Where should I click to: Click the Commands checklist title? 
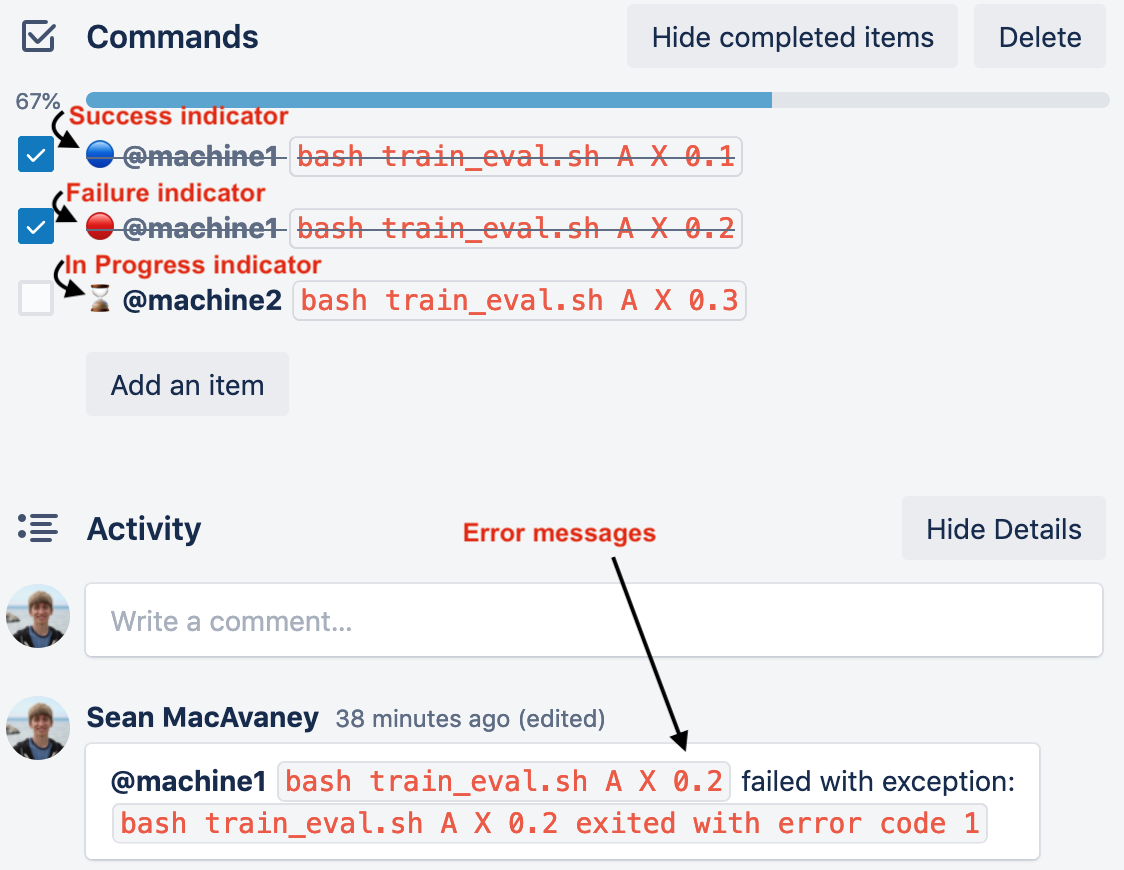click(x=172, y=37)
